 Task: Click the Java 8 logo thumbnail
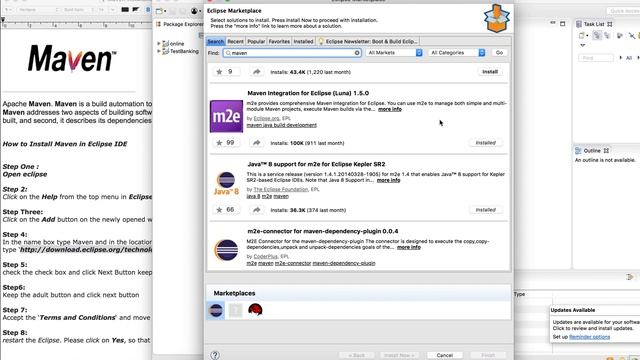point(226,183)
